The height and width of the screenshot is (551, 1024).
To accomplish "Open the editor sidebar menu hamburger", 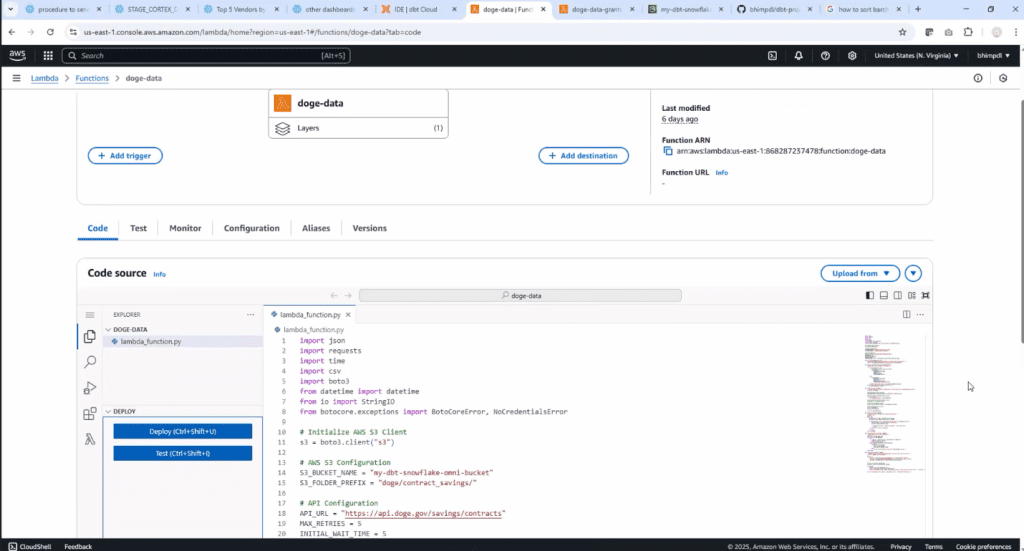I will [90, 315].
